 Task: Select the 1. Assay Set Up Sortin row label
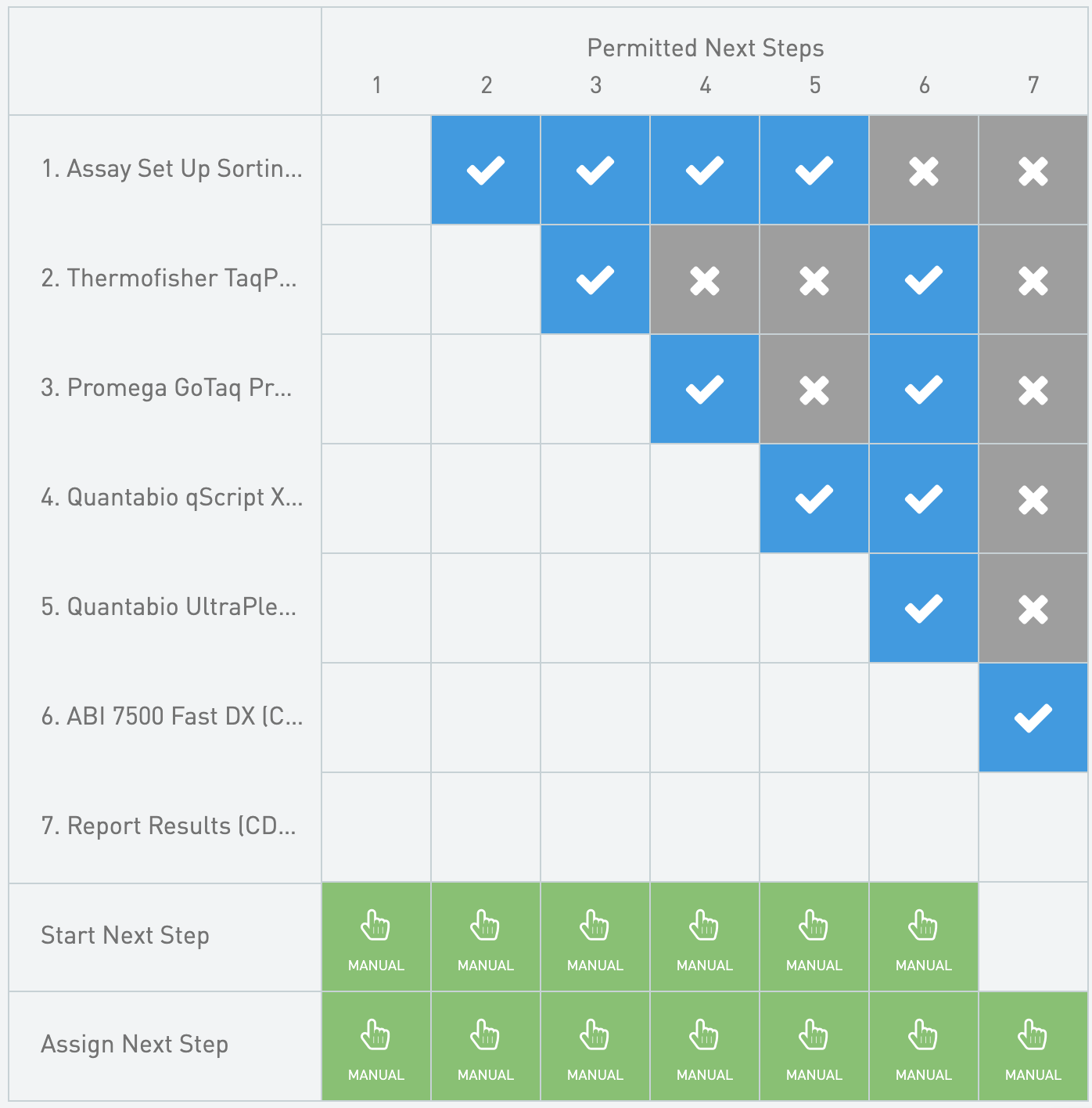click(171, 169)
